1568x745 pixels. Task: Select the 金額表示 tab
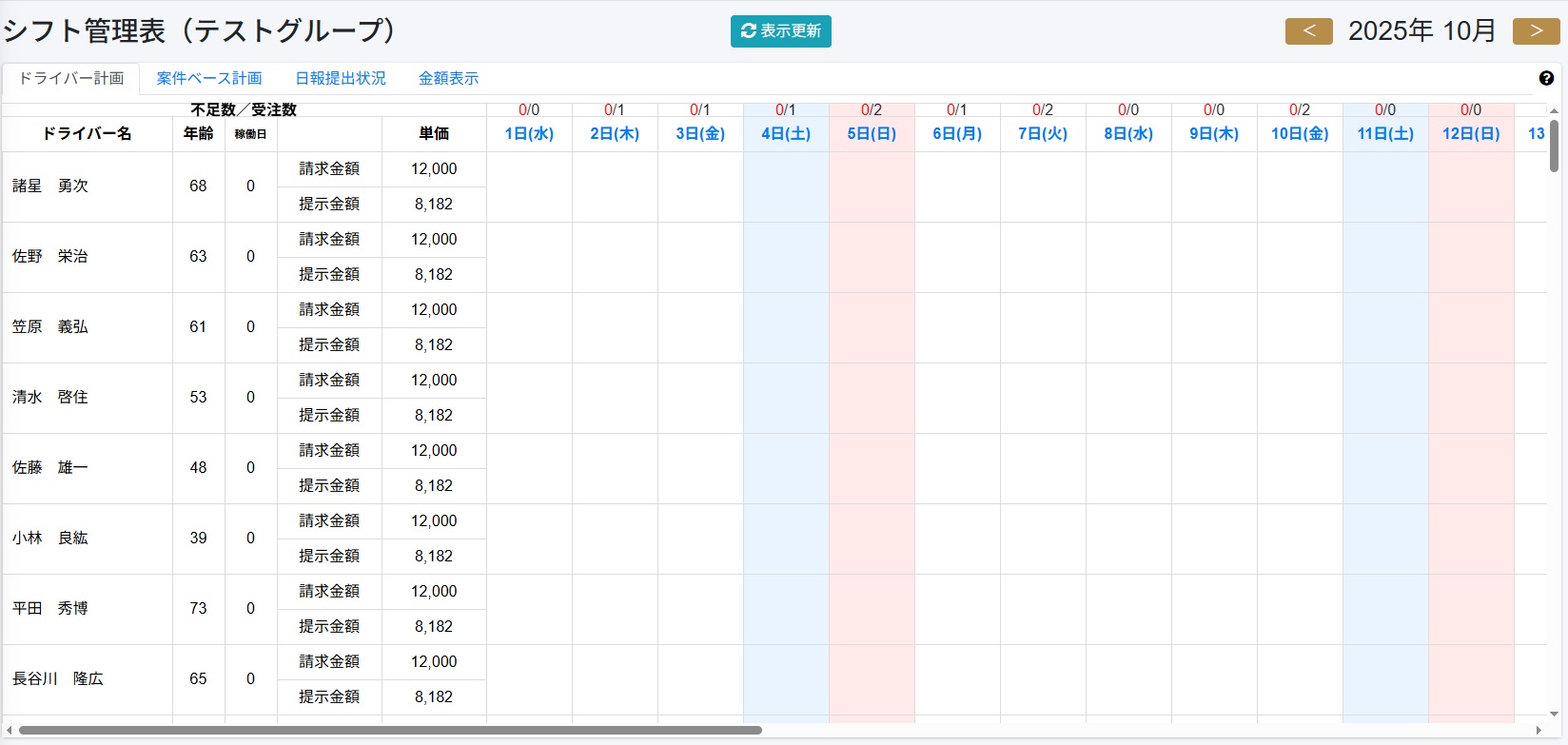click(448, 78)
